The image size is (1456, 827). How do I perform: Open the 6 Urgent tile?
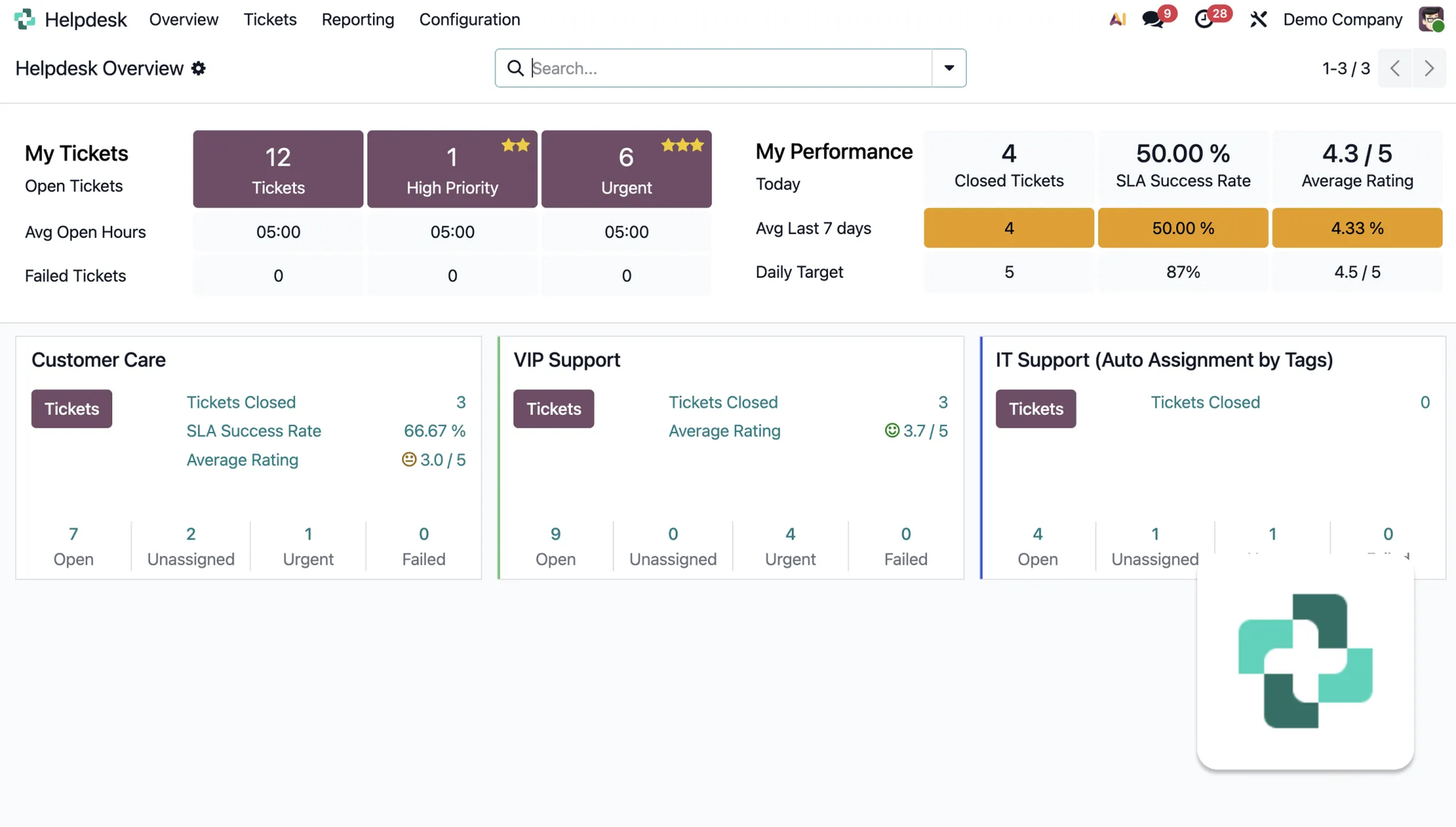point(626,169)
